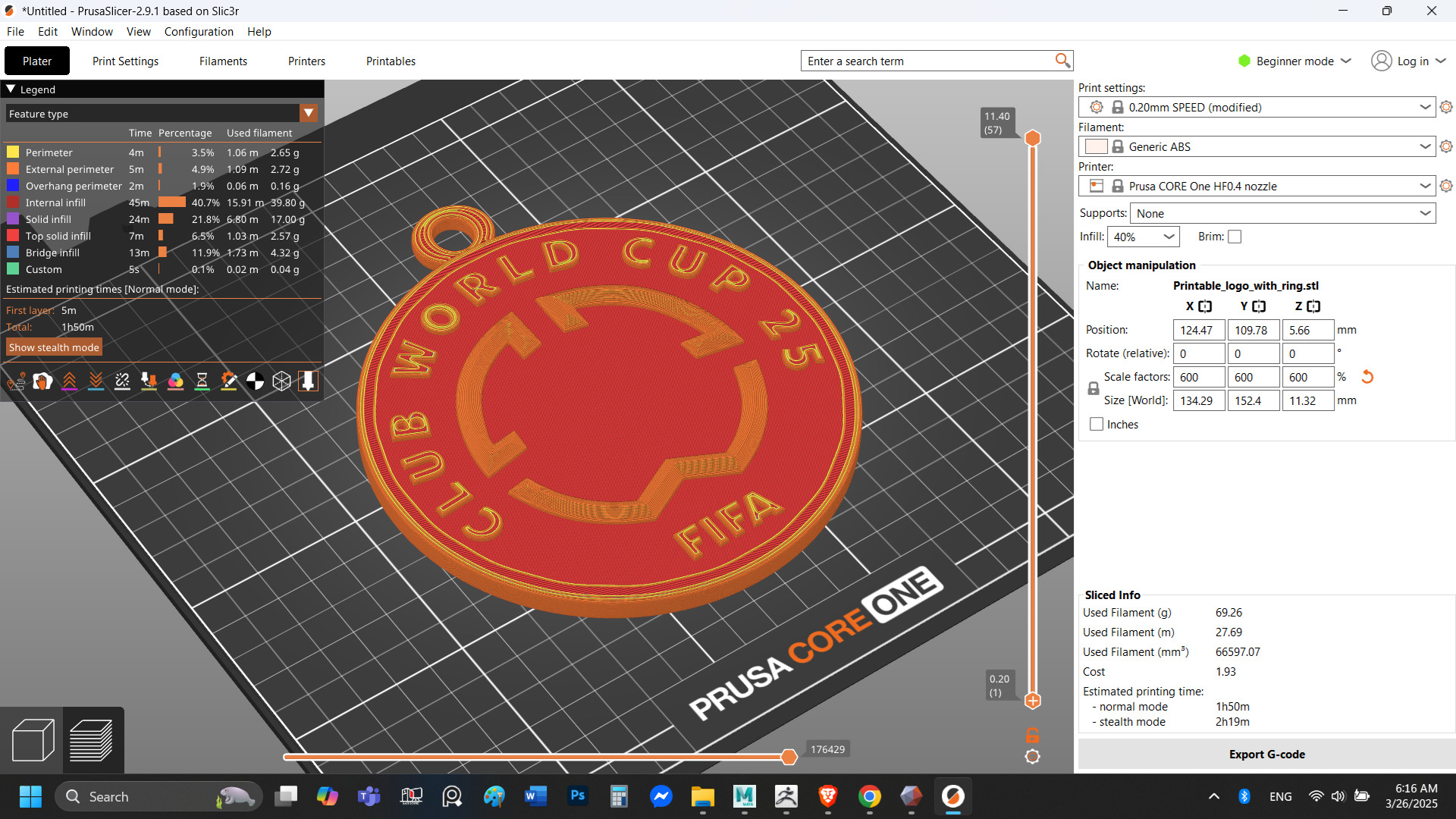Screen dimensions: 1456x819
Task: Toggle tool marker nozzle icon
Action: pyautogui.click(x=308, y=381)
